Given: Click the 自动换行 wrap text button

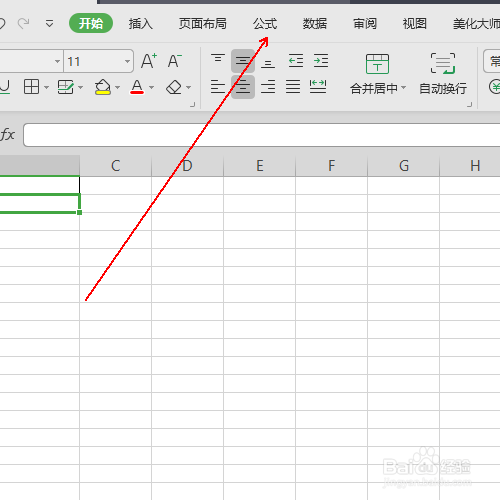Looking at the screenshot, I should click(443, 74).
